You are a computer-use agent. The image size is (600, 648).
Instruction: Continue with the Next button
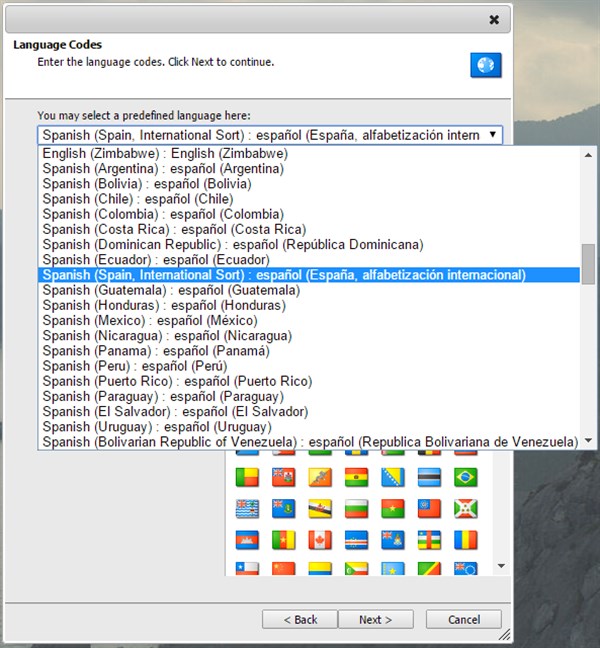click(x=376, y=619)
